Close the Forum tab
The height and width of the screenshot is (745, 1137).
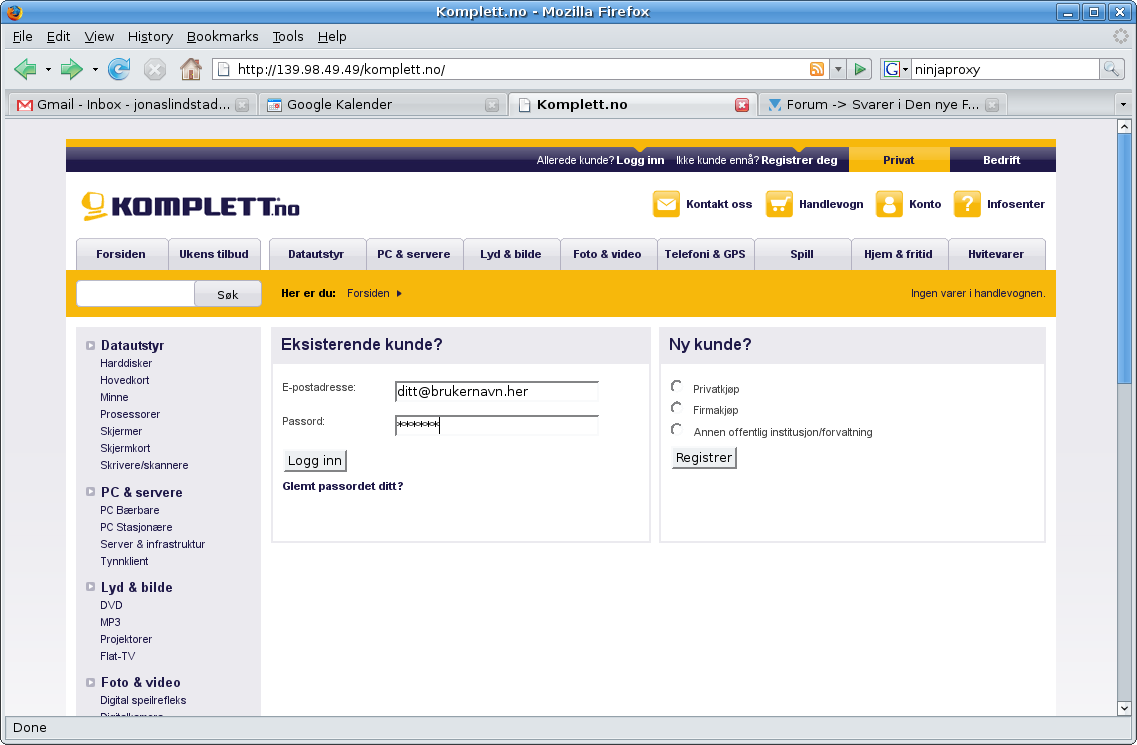pyautogui.click(x=992, y=104)
